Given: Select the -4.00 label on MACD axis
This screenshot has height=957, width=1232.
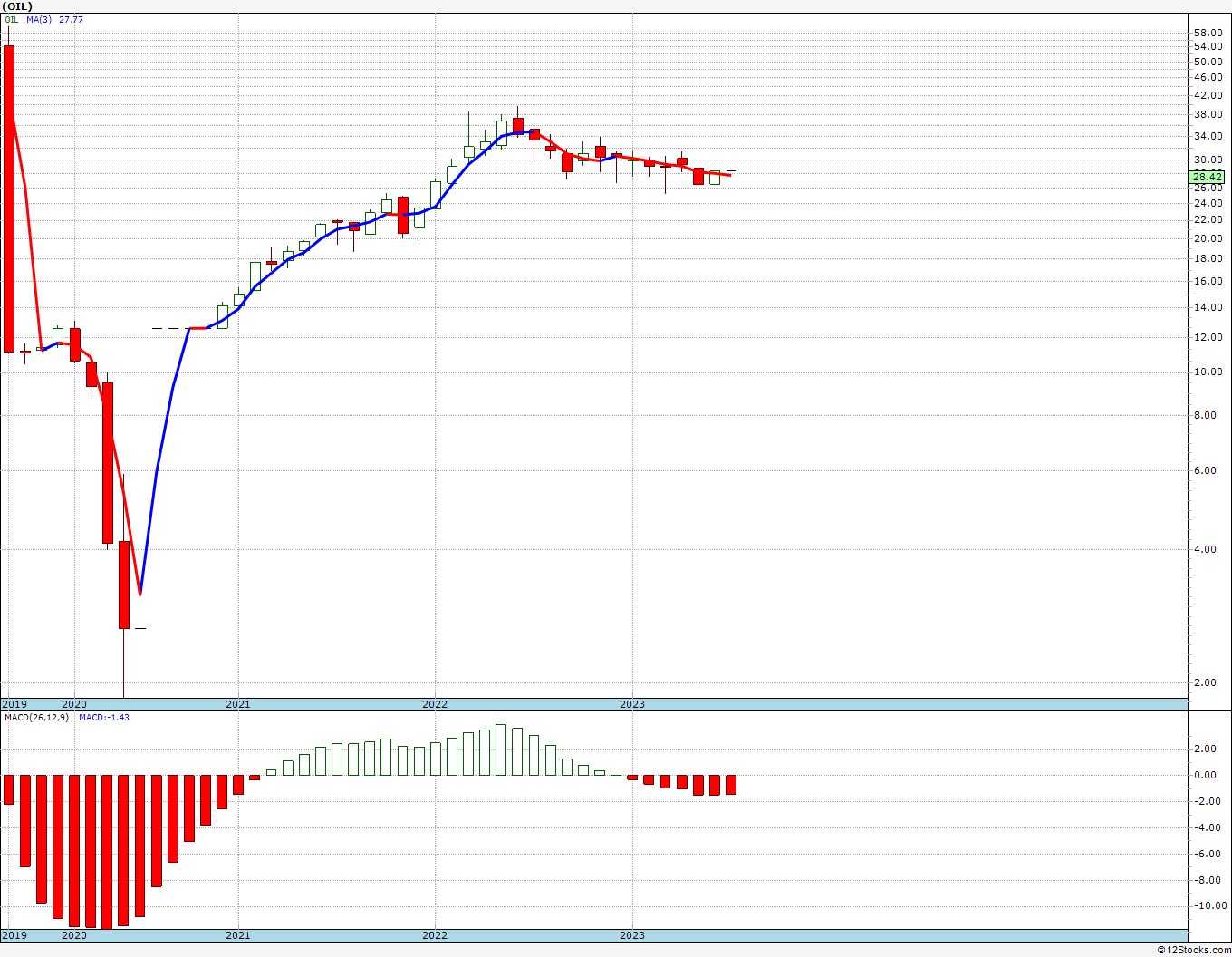Looking at the screenshot, I should point(1208,827).
